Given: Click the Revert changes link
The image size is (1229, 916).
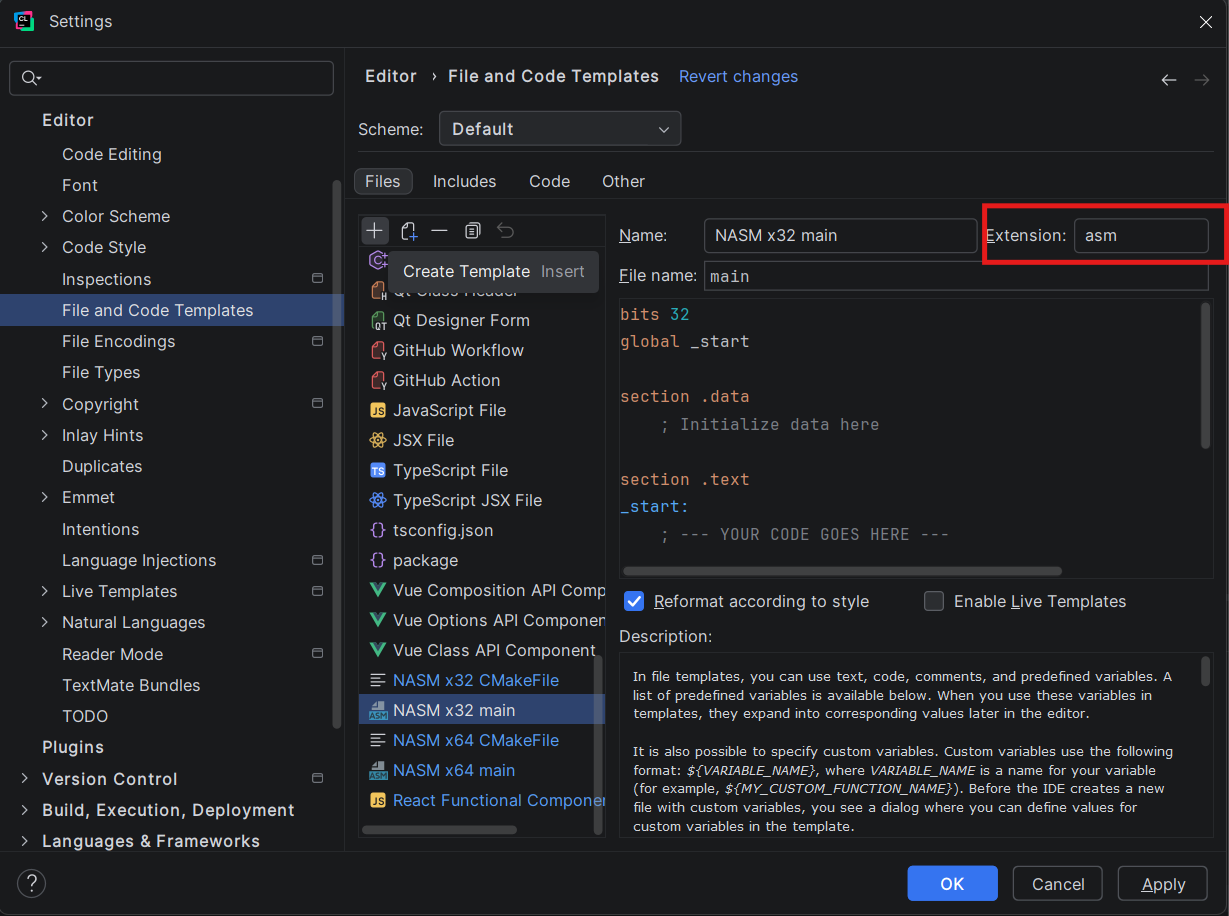Looking at the screenshot, I should [x=738, y=76].
